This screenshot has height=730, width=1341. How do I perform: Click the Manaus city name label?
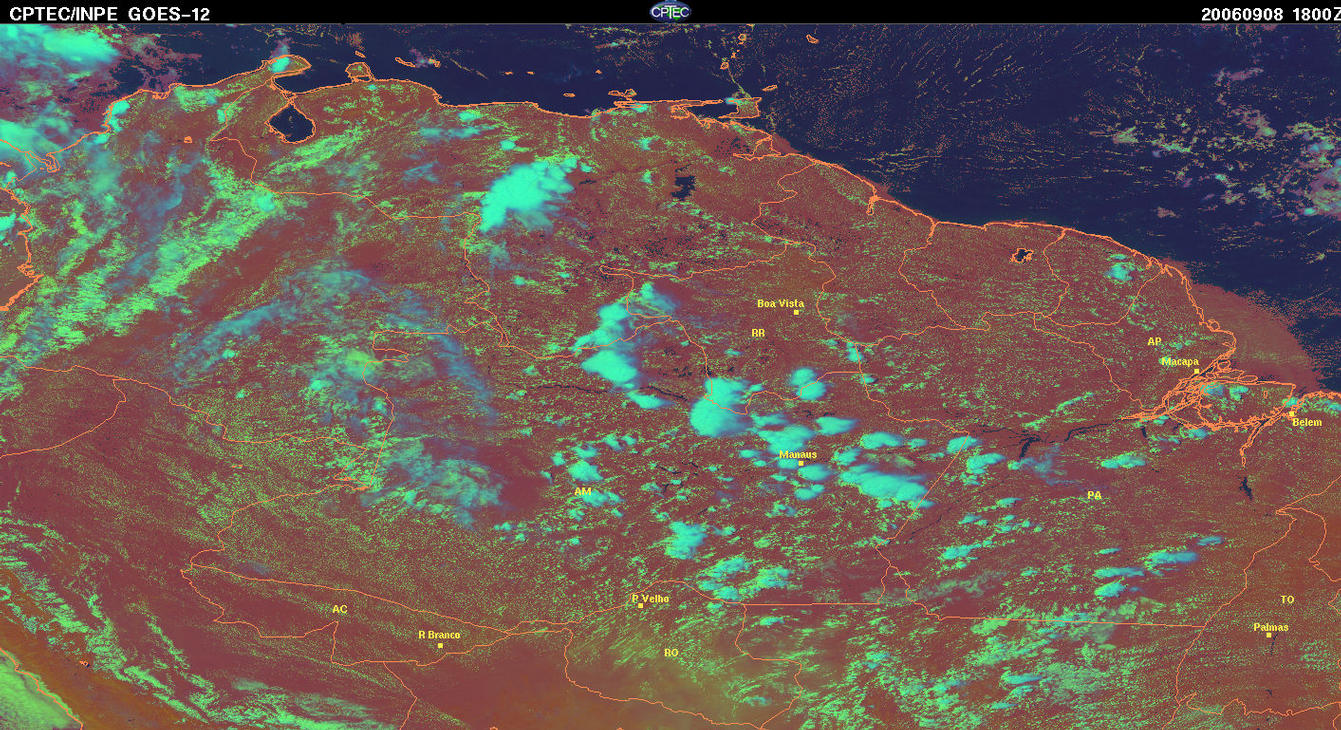click(x=798, y=454)
